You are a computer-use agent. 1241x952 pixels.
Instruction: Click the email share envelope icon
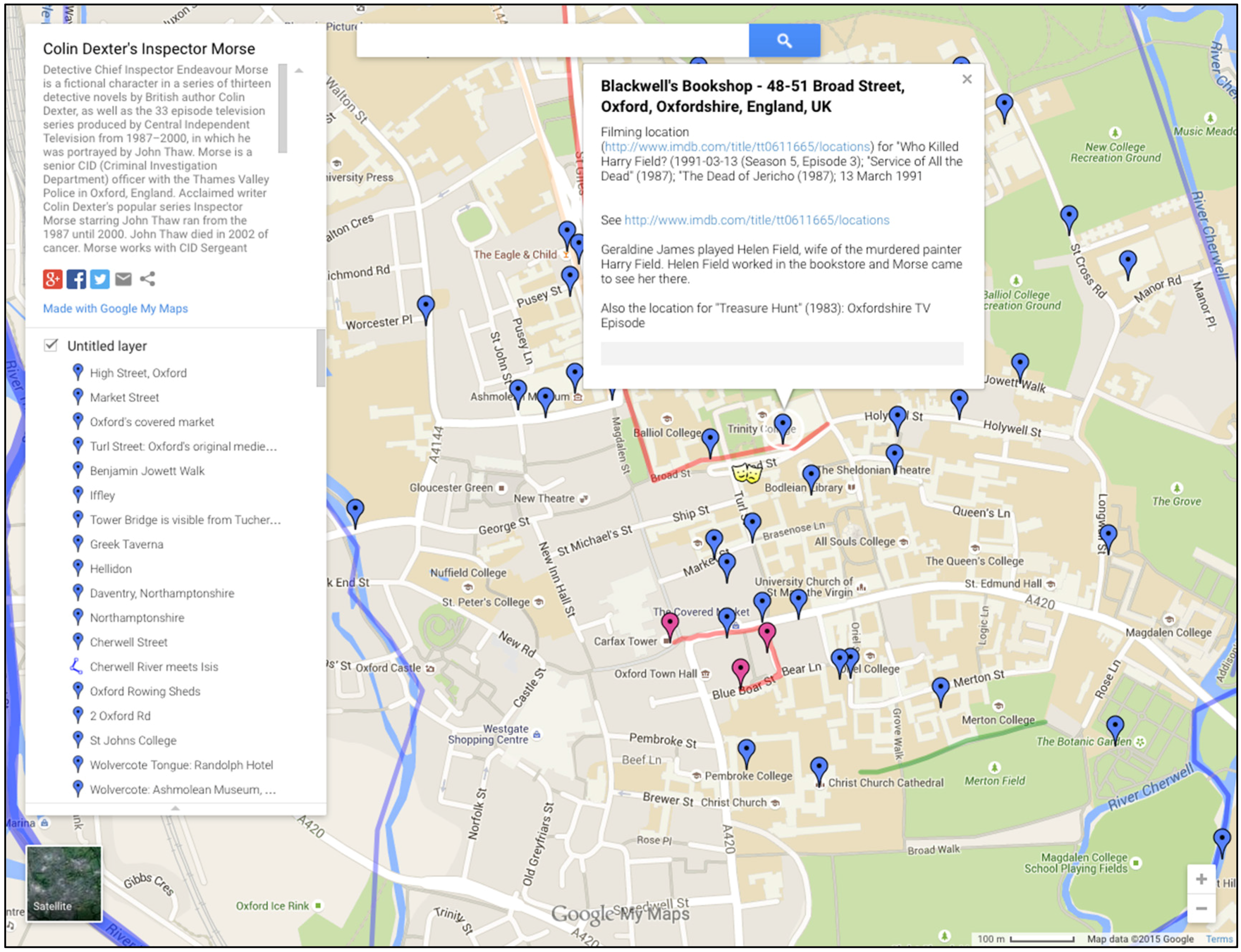[x=124, y=279]
